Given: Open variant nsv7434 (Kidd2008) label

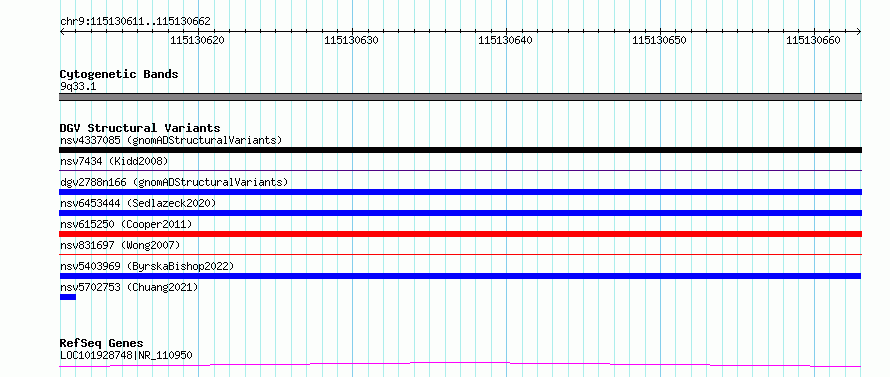Looking at the screenshot, I should point(114,161).
